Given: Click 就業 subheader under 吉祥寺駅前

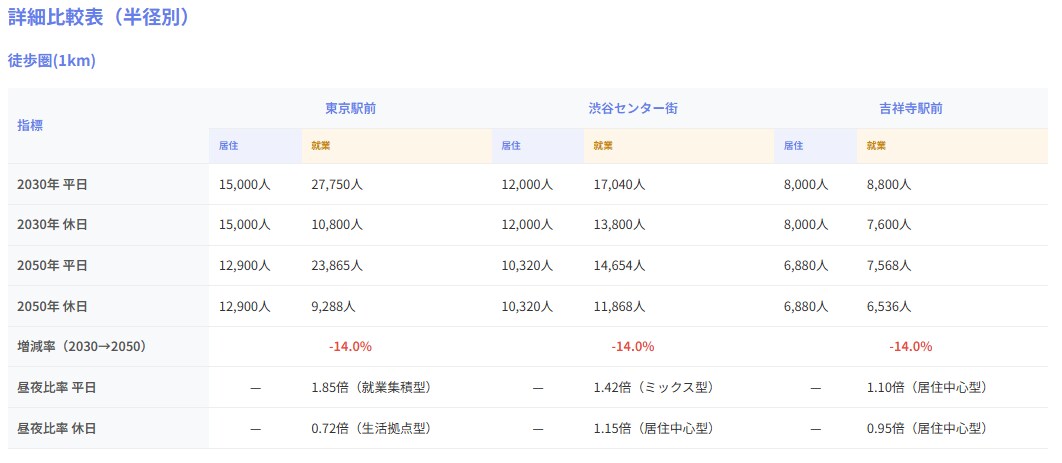Looking at the screenshot, I should [x=876, y=146].
